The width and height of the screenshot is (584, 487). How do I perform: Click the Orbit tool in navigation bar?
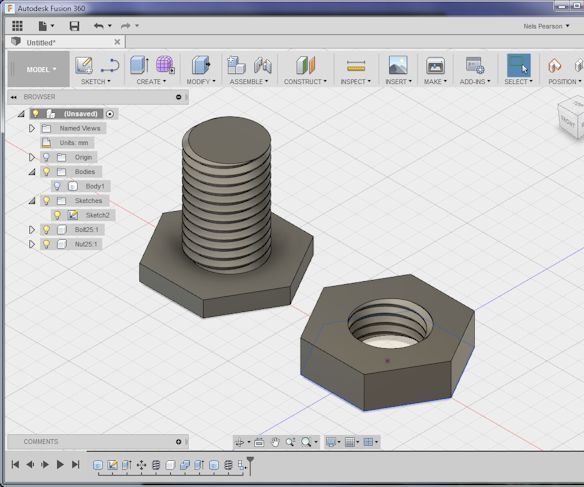tap(239, 442)
